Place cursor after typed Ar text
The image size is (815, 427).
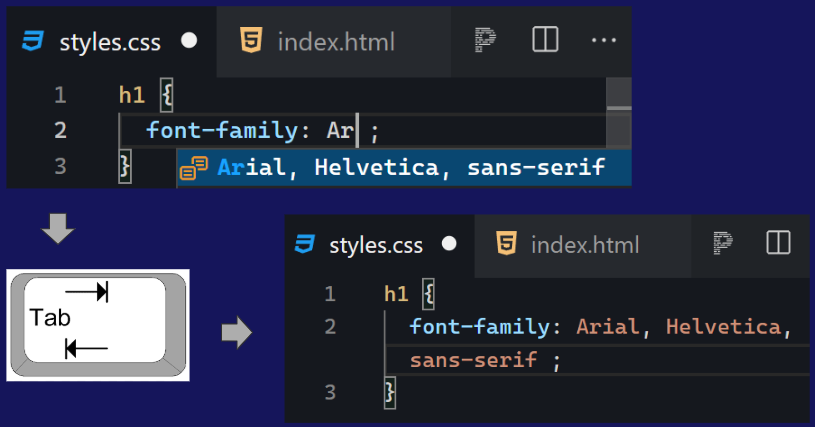tap(356, 130)
